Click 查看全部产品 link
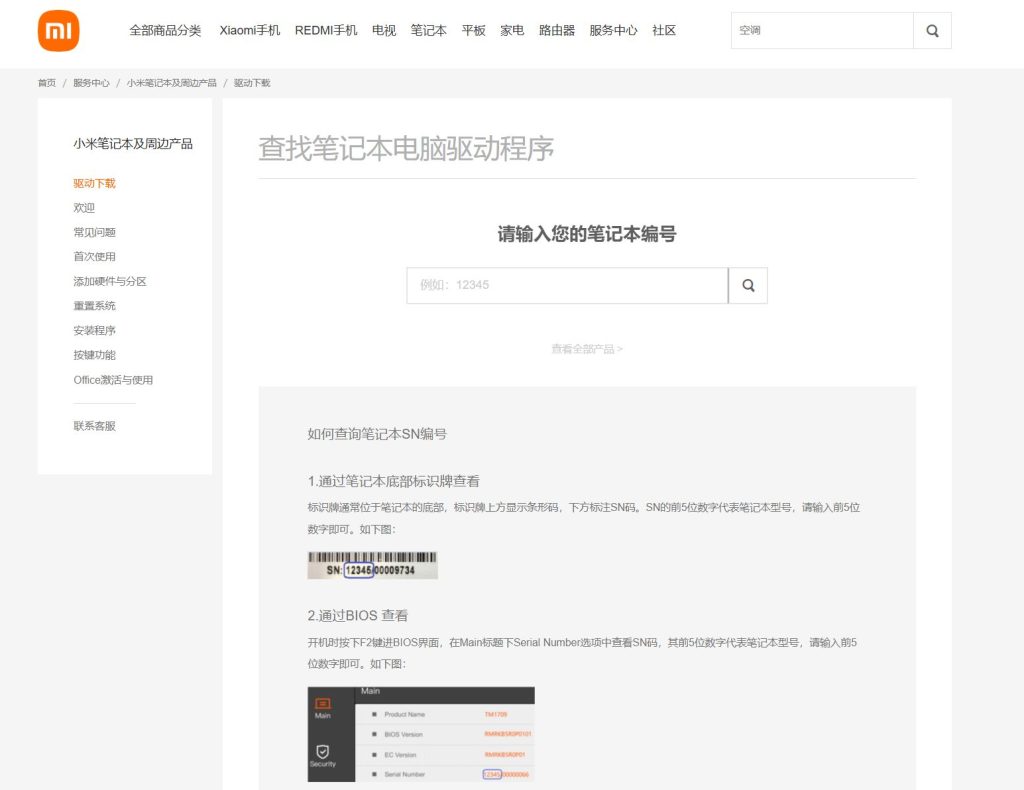Screen dimensions: 1024x790 (587, 349)
